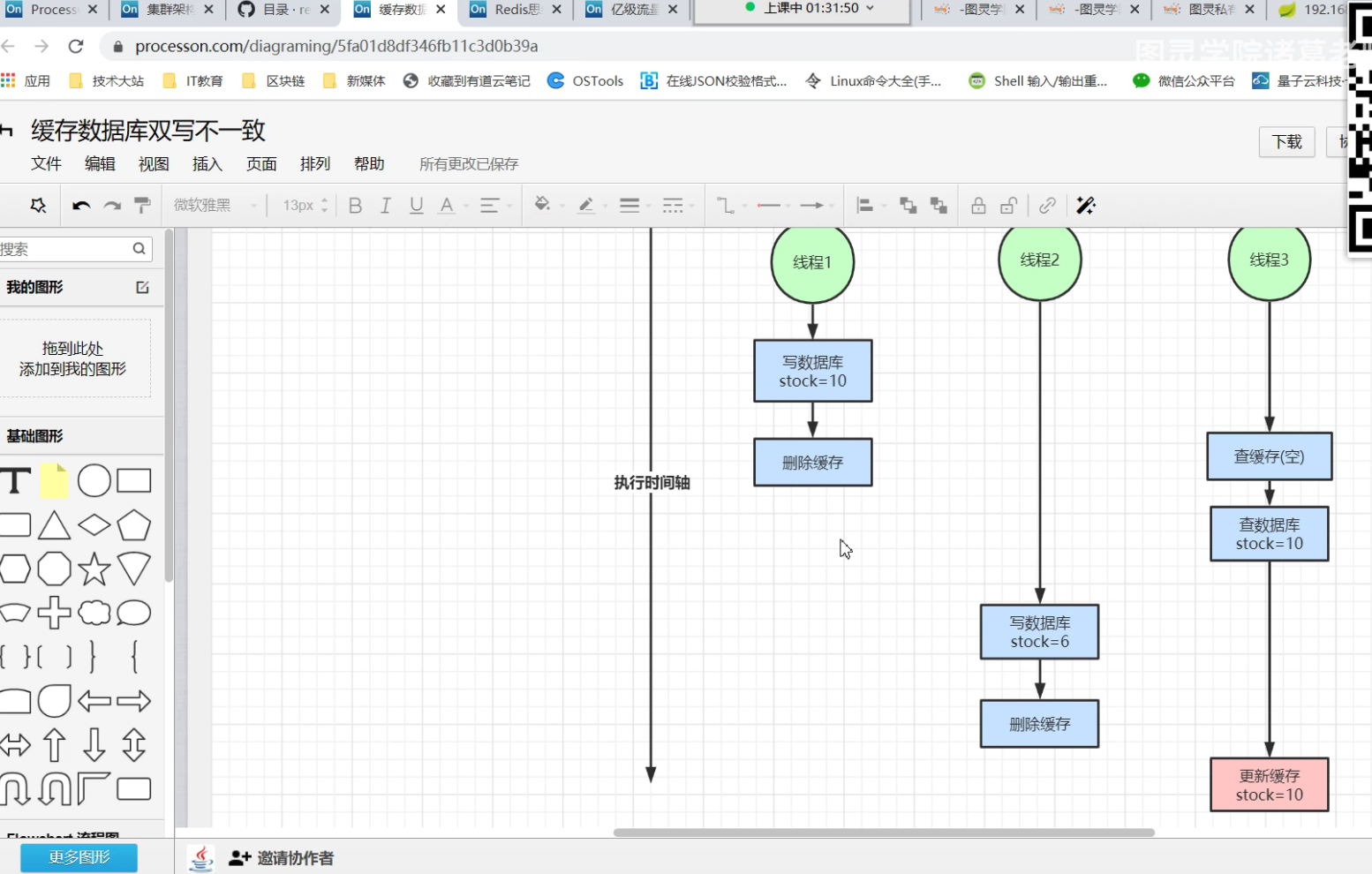Open the font family dropdown 微软雅黑
1372x874 pixels.
(215, 206)
